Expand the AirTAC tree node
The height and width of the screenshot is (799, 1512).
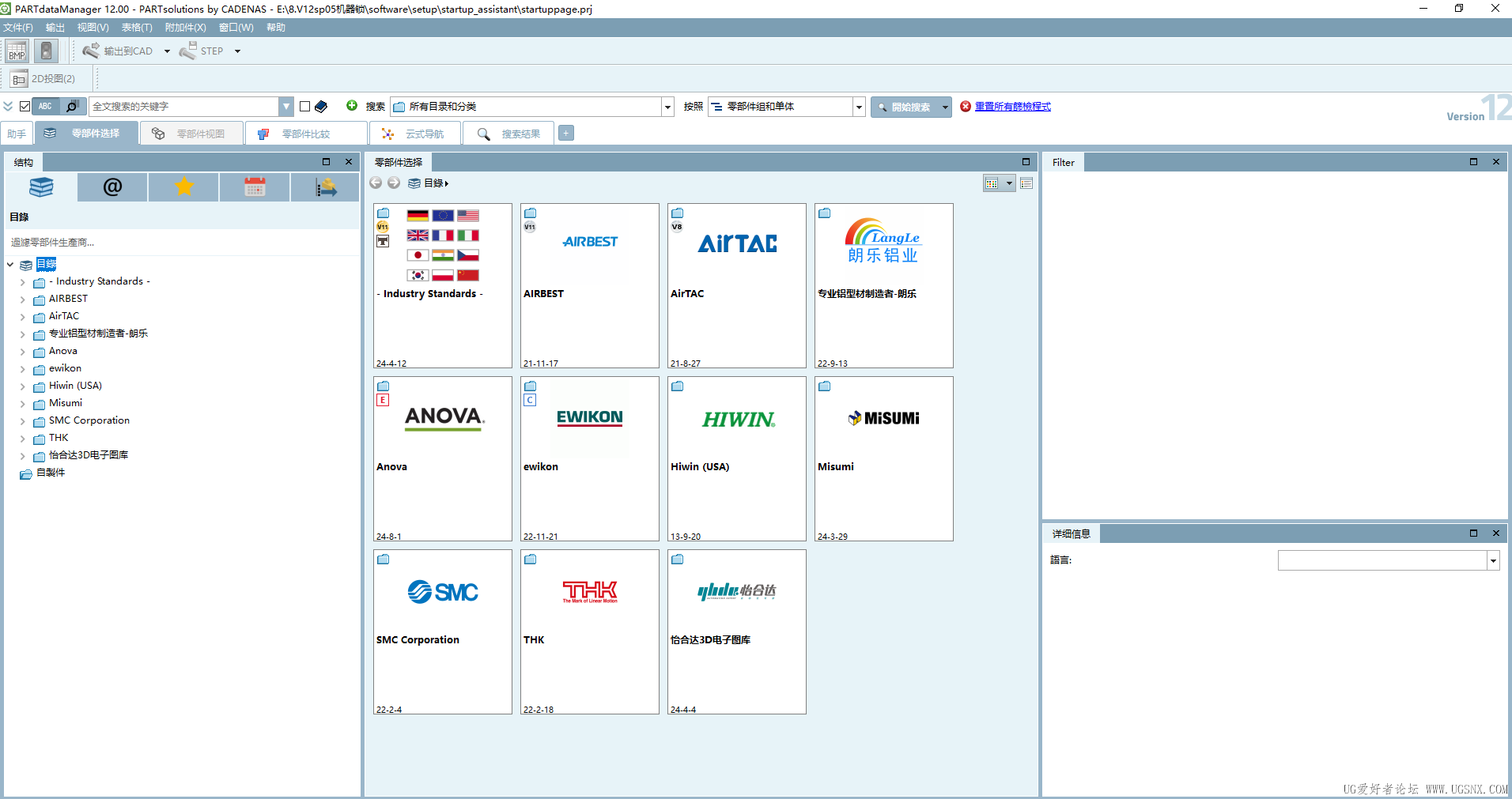click(23, 317)
